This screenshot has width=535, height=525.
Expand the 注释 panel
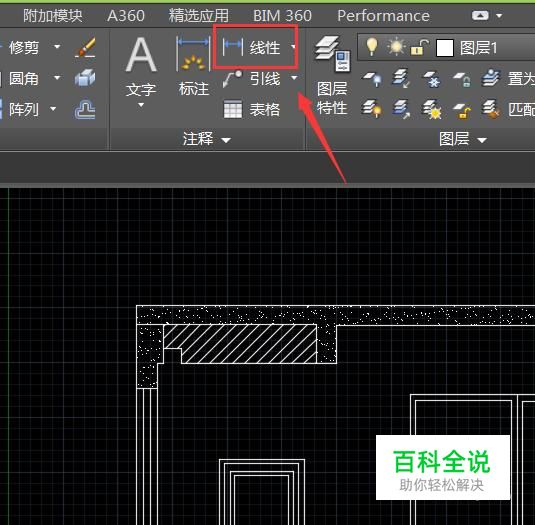coord(206,139)
